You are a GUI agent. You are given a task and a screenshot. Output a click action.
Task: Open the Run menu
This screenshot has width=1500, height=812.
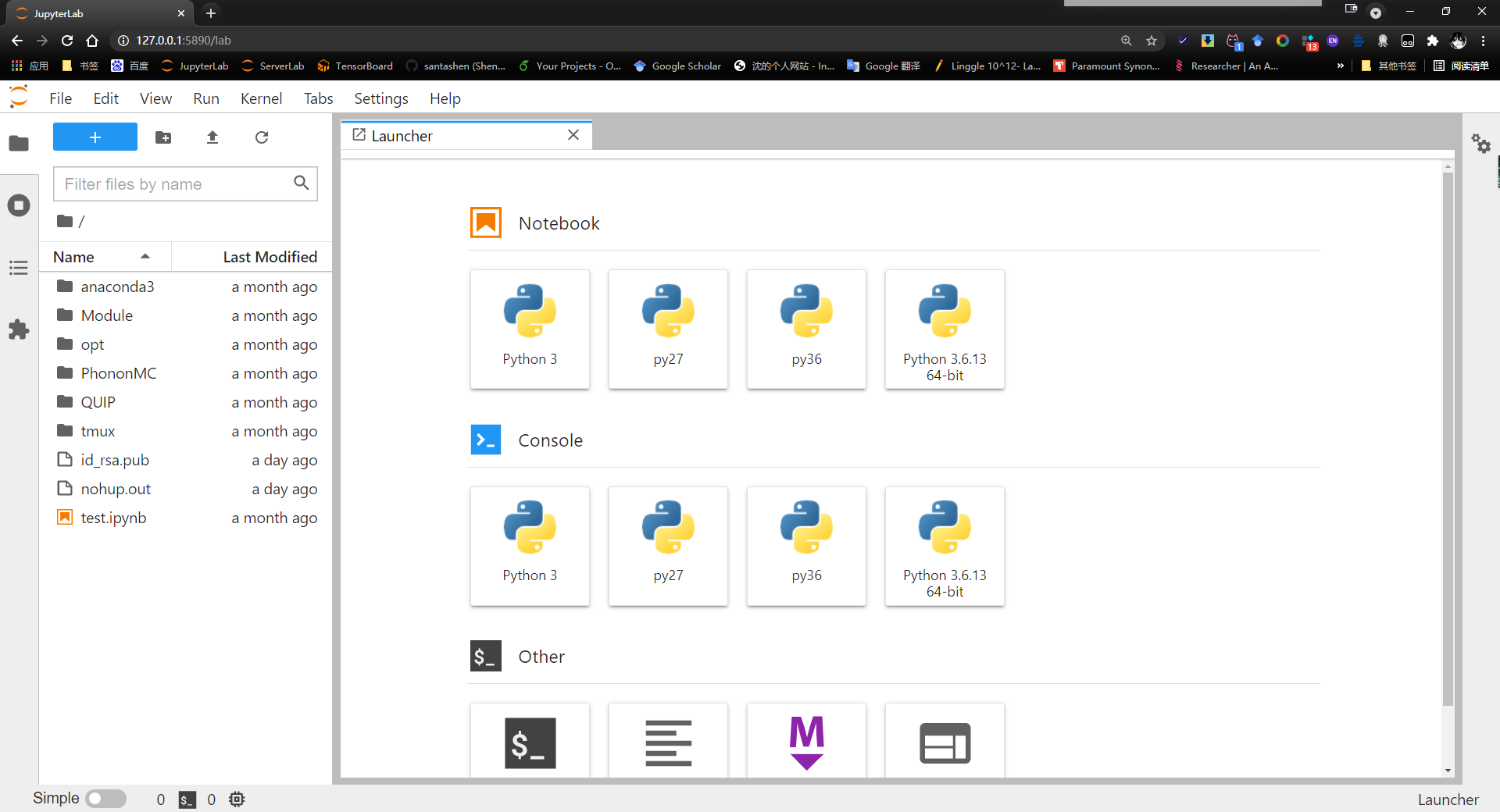(x=206, y=98)
